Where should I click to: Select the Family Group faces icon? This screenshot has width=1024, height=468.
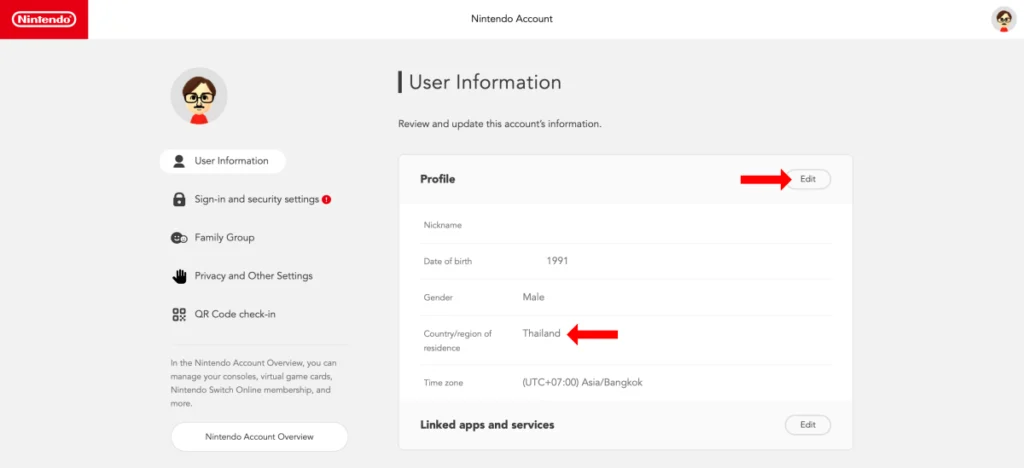(179, 238)
